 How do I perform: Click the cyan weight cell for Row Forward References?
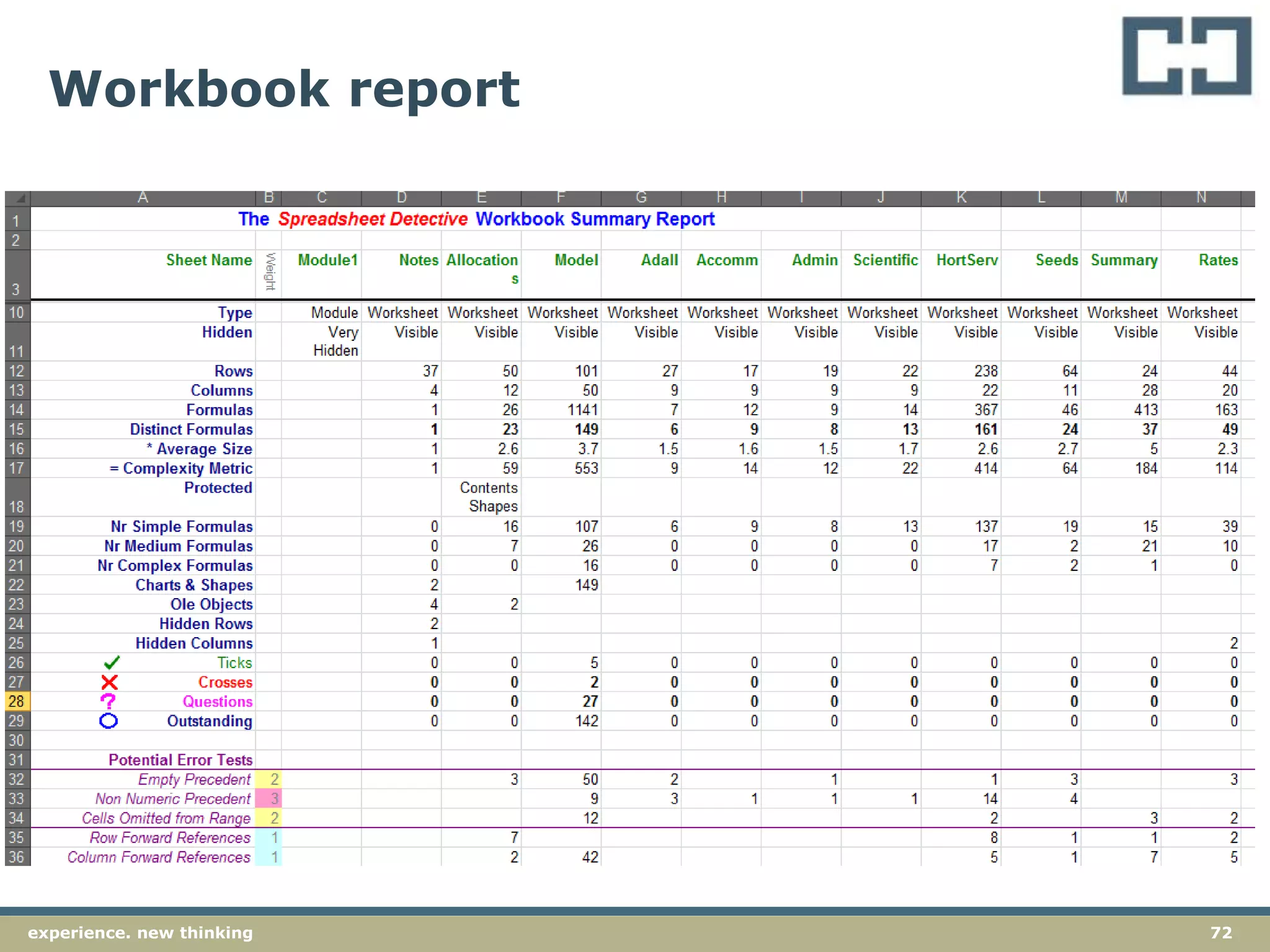(x=269, y=837)
